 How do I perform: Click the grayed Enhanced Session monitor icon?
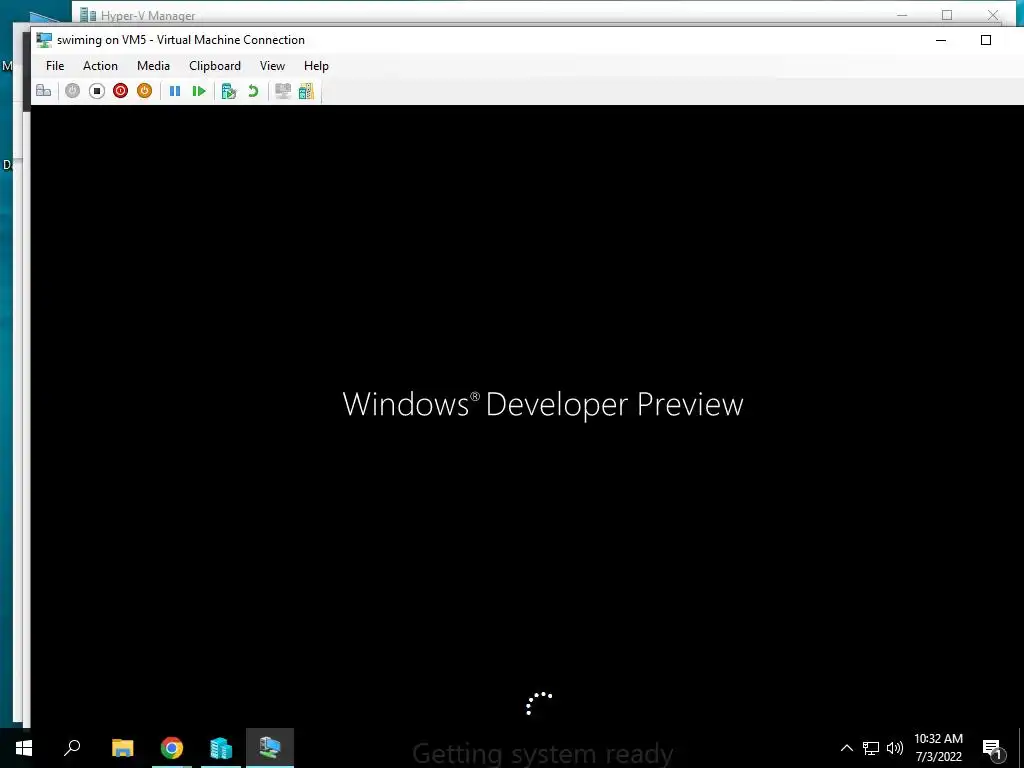(283, 91)
